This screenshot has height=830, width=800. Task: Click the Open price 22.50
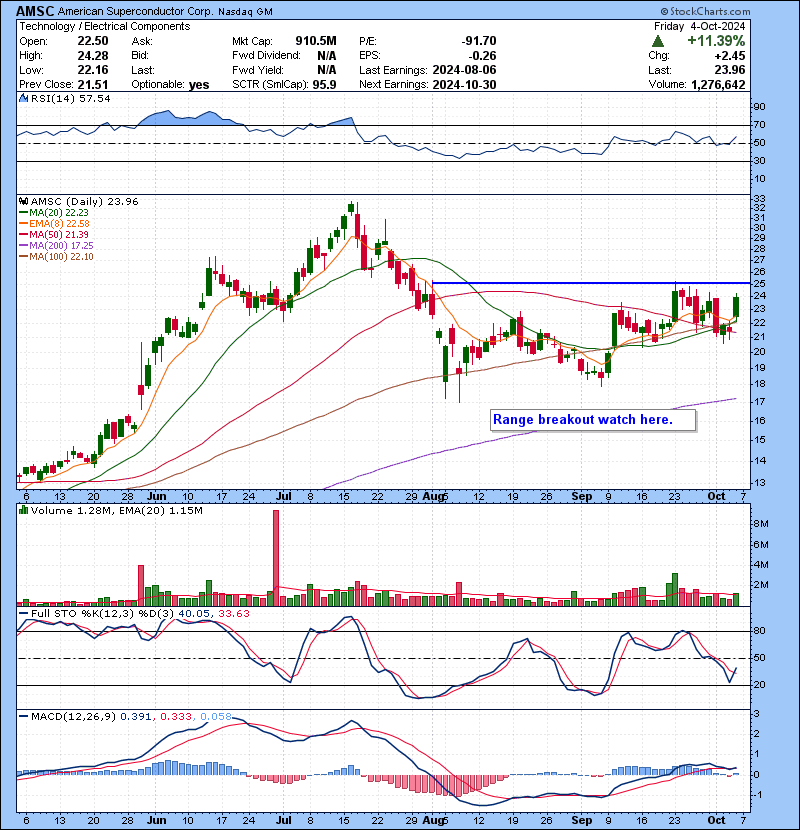(93, 41)
